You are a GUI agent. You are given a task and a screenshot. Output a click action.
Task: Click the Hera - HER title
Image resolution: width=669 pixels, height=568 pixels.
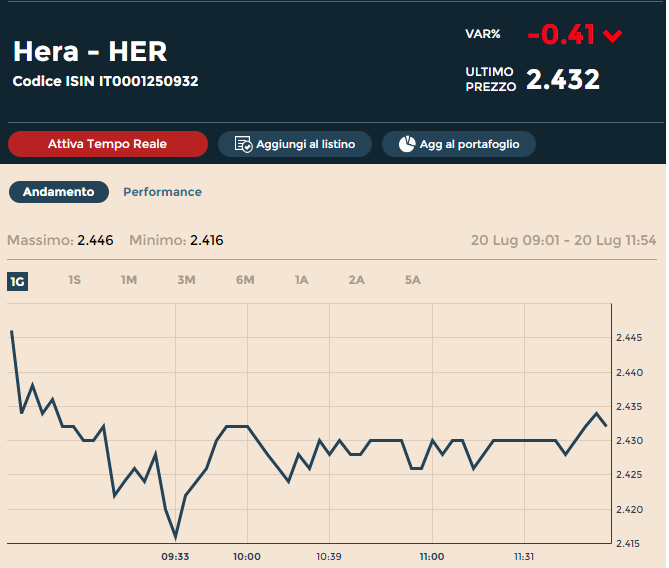(x=90, y=52)
